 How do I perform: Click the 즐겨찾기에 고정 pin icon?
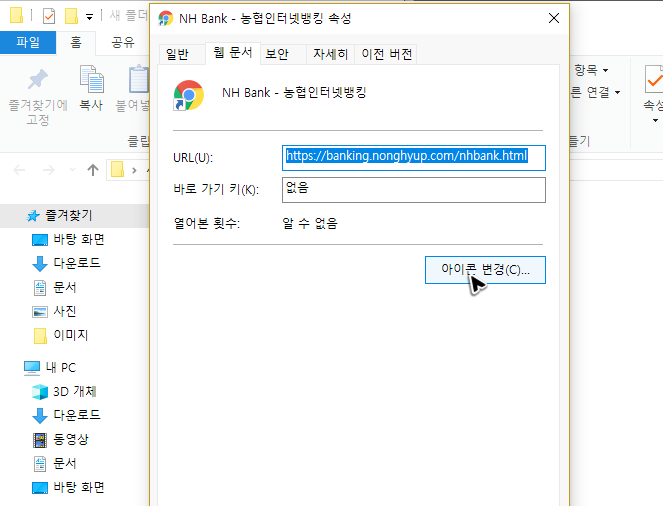point(38,79)
